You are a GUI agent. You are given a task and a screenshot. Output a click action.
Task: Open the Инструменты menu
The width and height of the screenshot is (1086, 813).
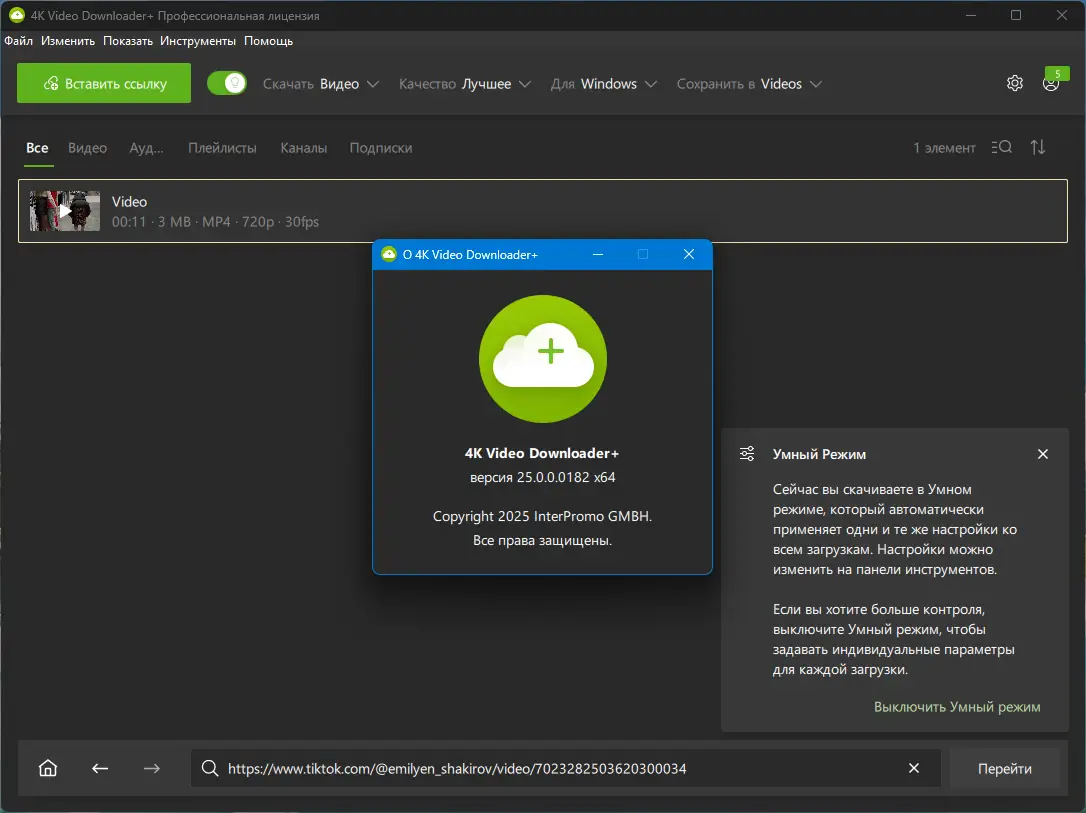tap(198, 41)
